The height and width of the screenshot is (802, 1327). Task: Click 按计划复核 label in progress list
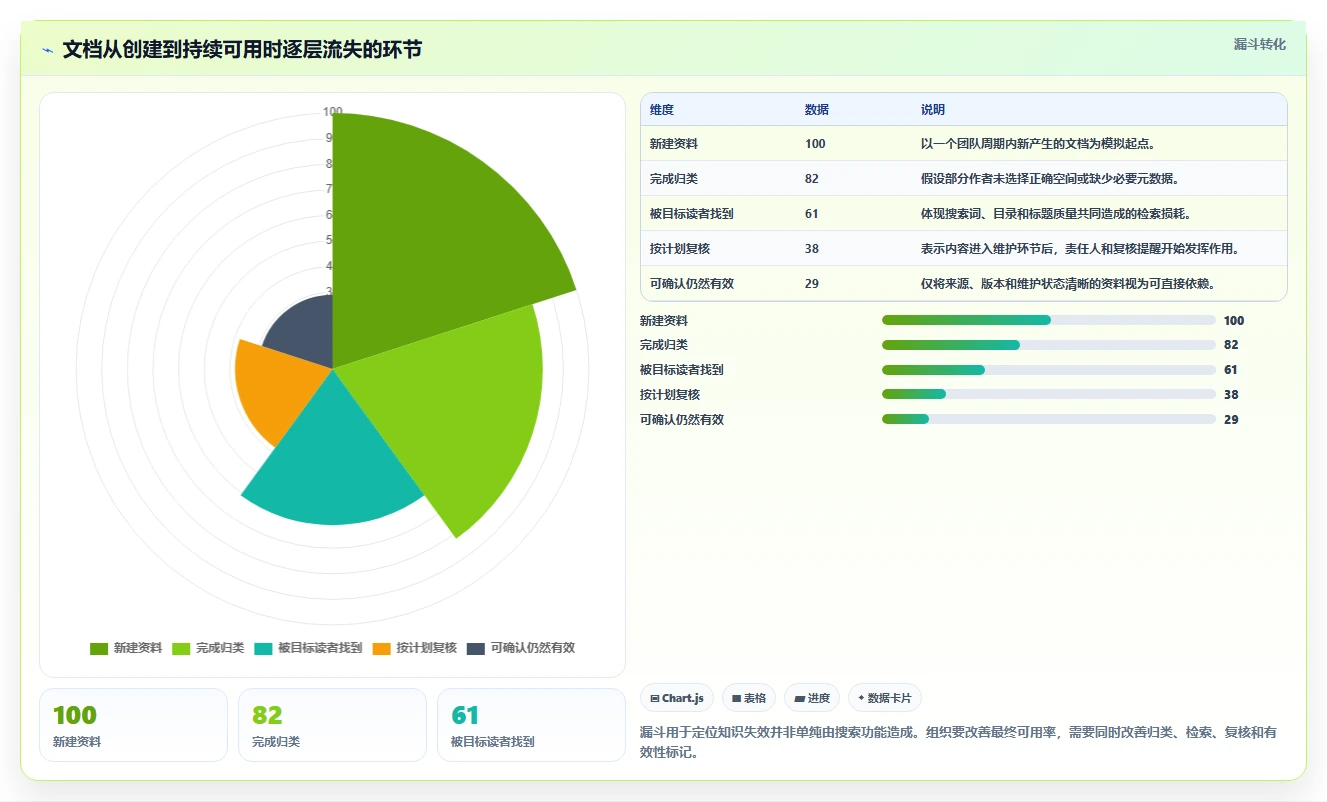[x=670, y=395]
